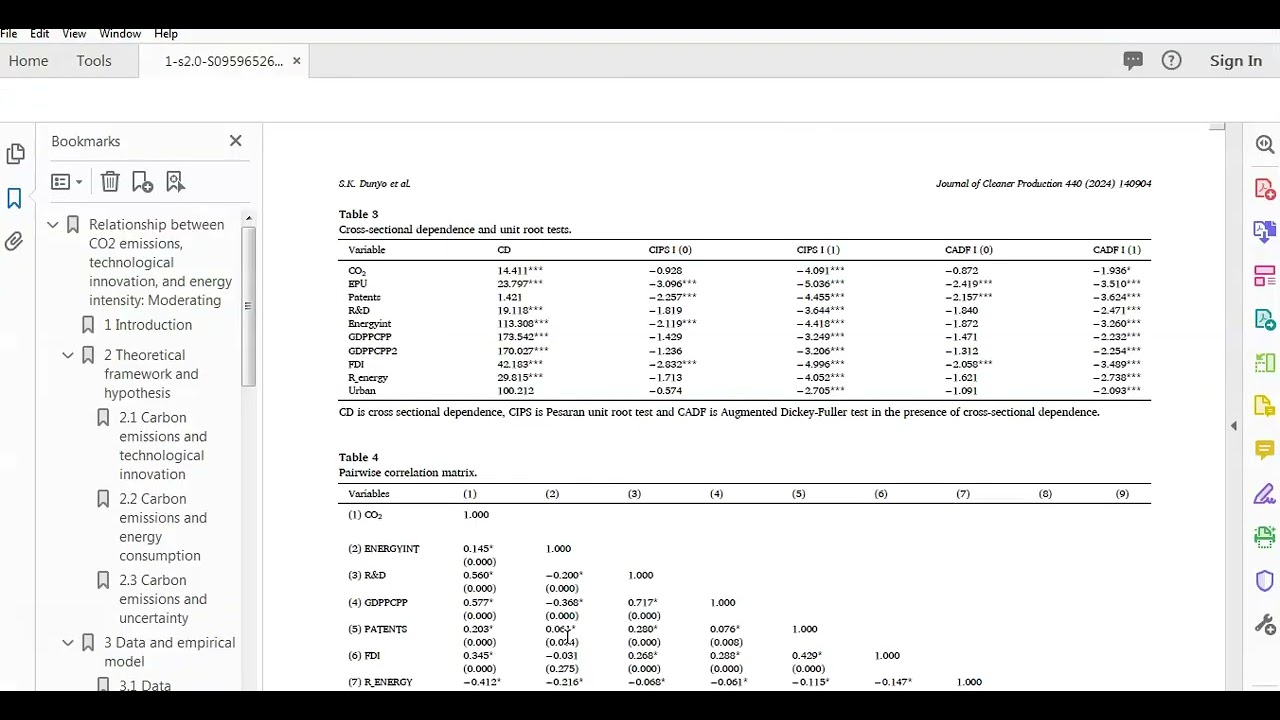The height and width of the screenshot is (720, 1280).
Task: Select the 1-s2.0-S09596526 document tab
Action: (x=224, y=61)
